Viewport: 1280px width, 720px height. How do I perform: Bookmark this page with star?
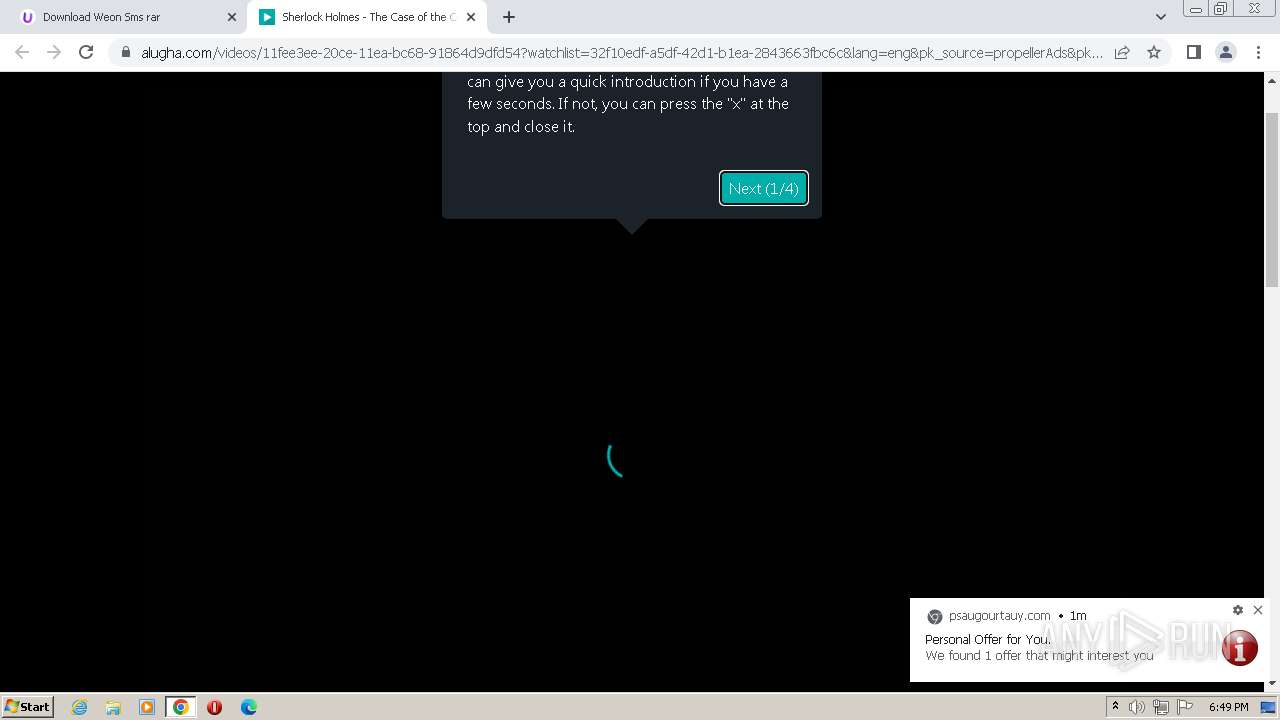[x=1154, y=52]
